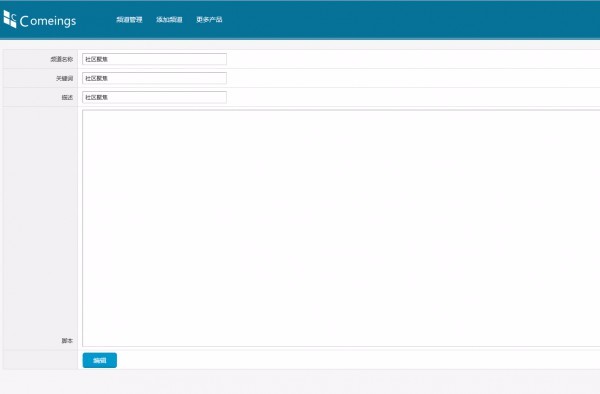This screenshot has width=600, height=394.
Task: Click the 社区聚焦 text in 描述 field
Action: click(96, 98)
